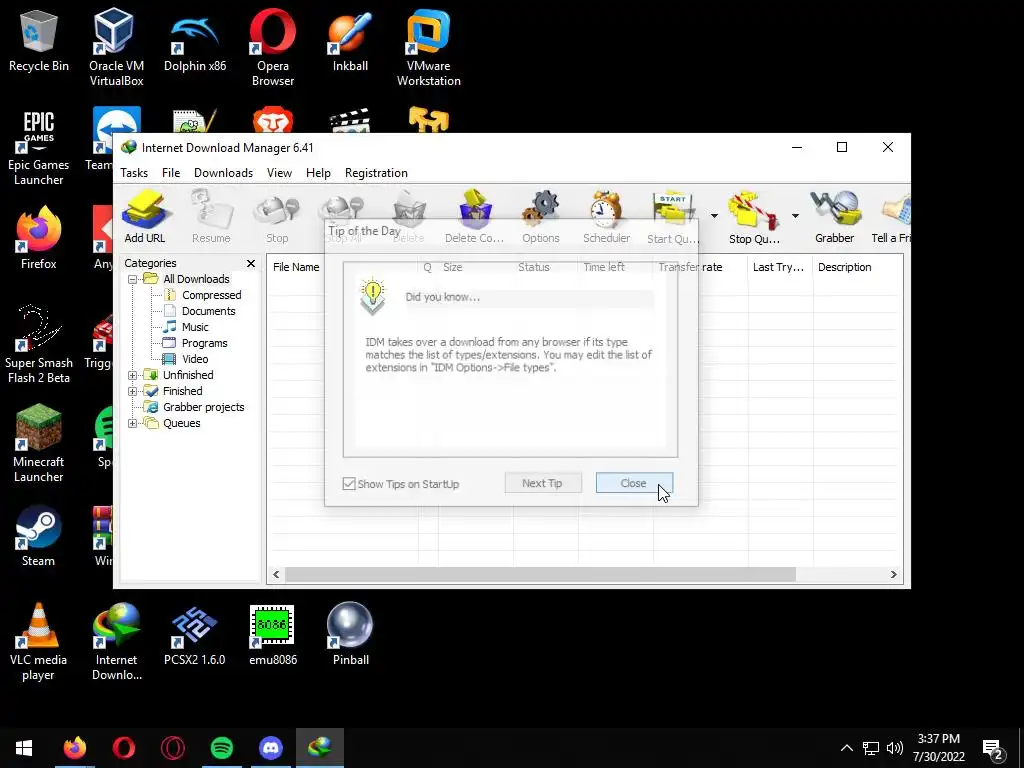Select Programs category in tree
Image resolution: width=1024 pixels, height=768 pixels.
204,344
